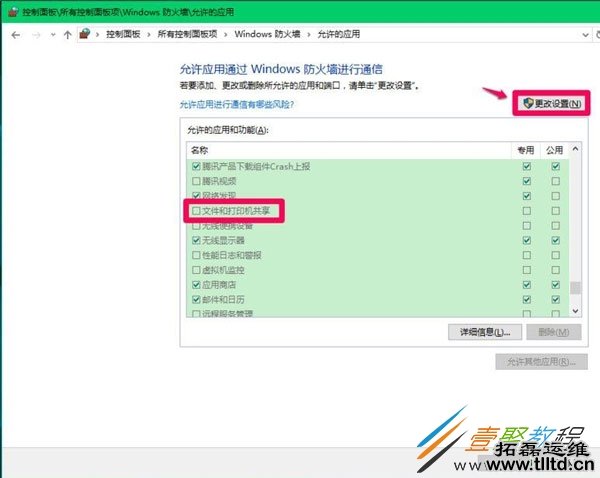600x478 pixels.
Task: Expand chevron after 所有控制面板项 breadcrumb
Action: [226, 34]
